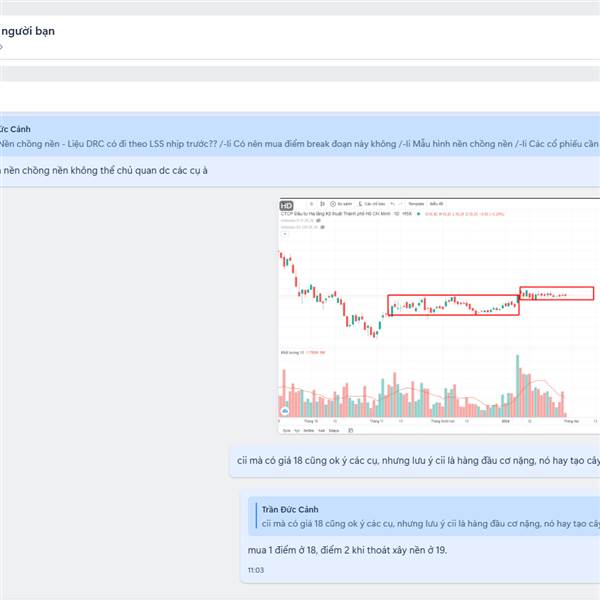Screen dimensions: 600x600
Task: Toggle first indicator eye visibility icon
Action: tap(318, 220)
